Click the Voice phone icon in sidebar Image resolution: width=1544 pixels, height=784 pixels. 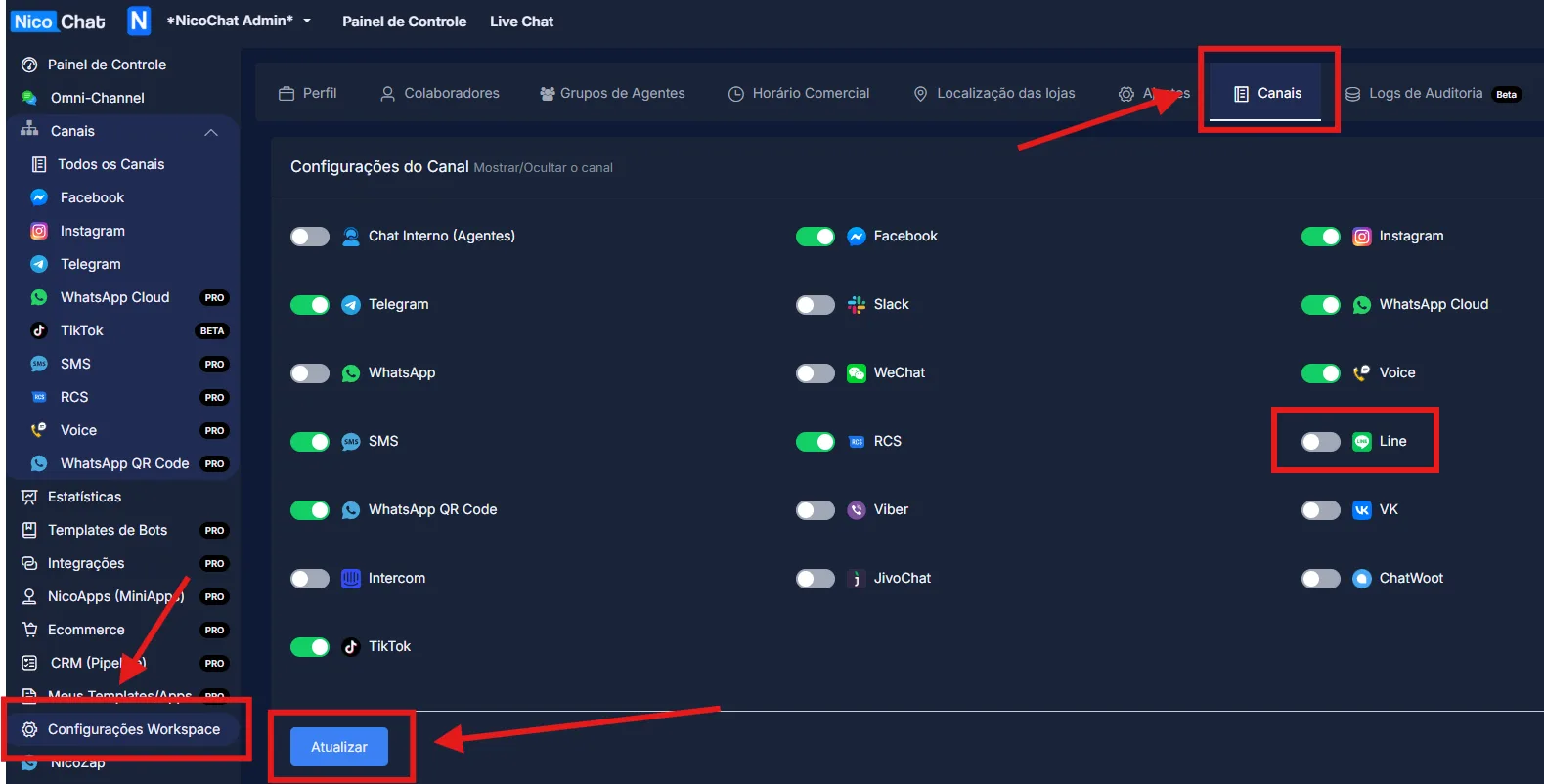[x=39, y=430]
